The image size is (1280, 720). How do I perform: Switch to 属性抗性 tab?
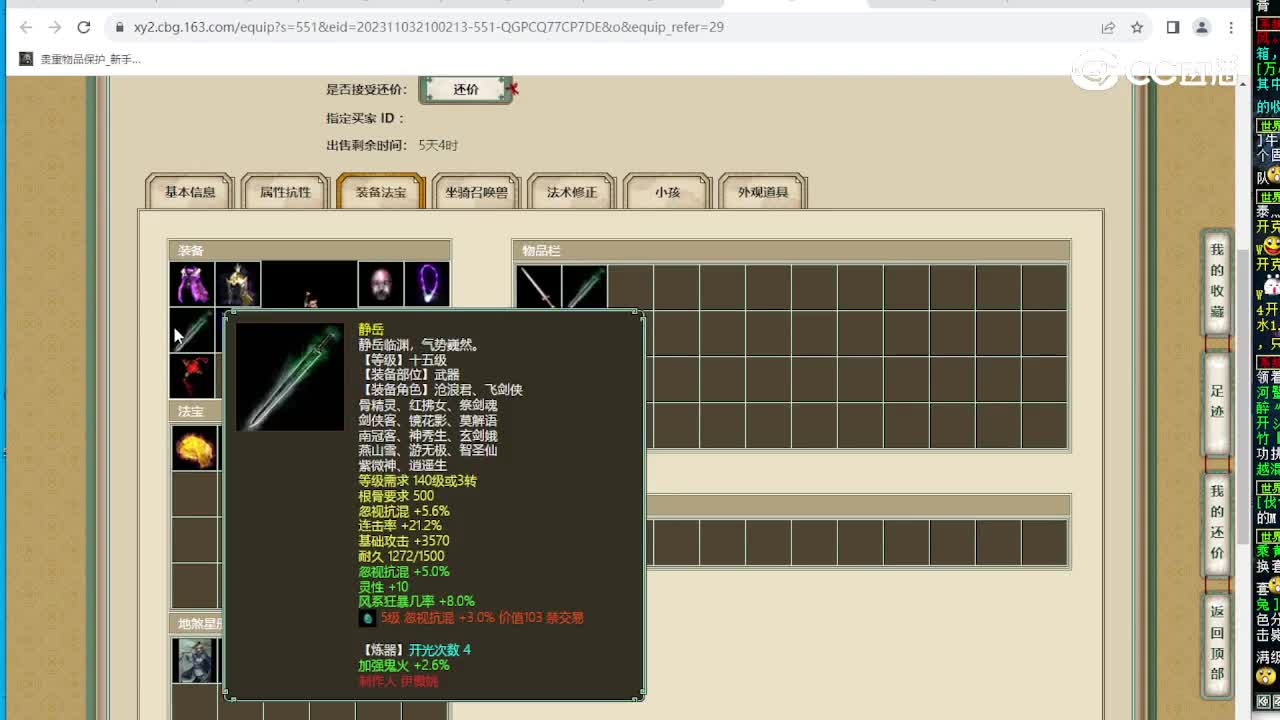[286, 192]
